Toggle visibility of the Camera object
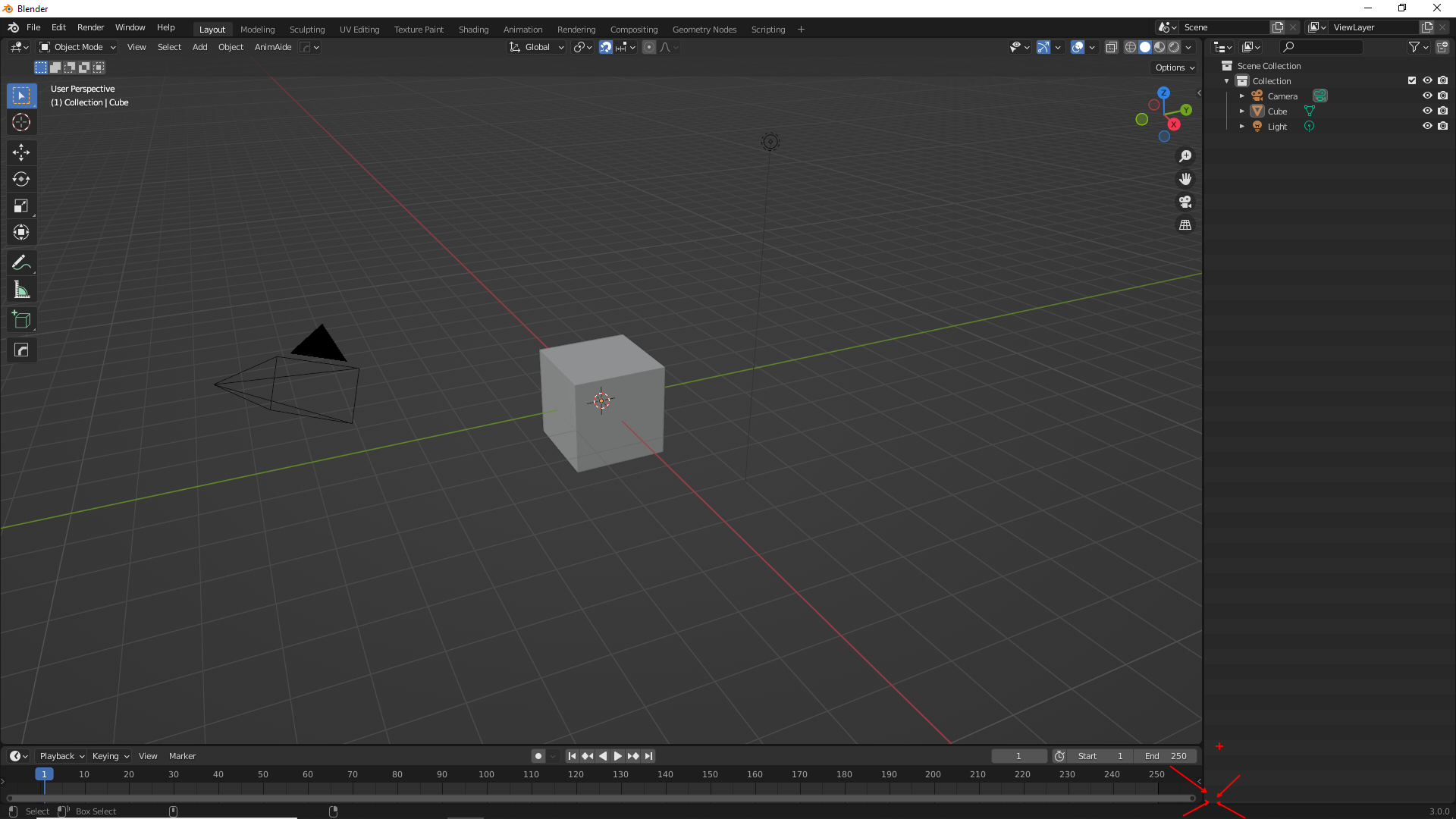The height and width of the screenshot is (819, 1456). pos(1427,95)
